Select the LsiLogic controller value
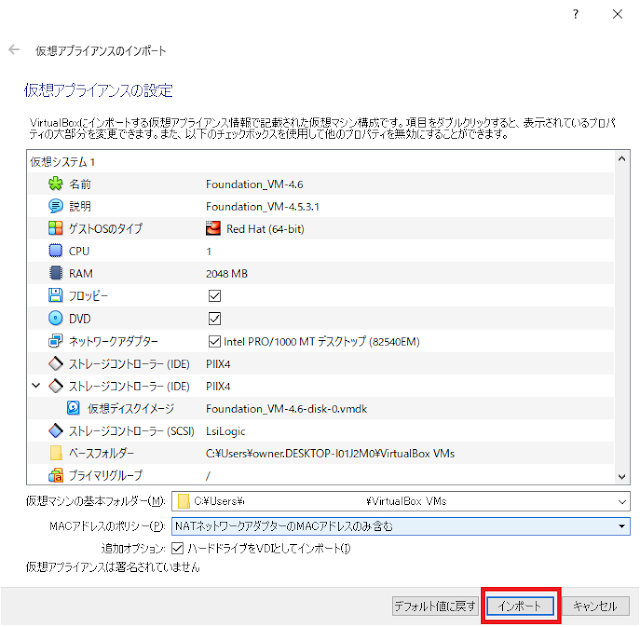The image size is (640, 627). point(225,431)
